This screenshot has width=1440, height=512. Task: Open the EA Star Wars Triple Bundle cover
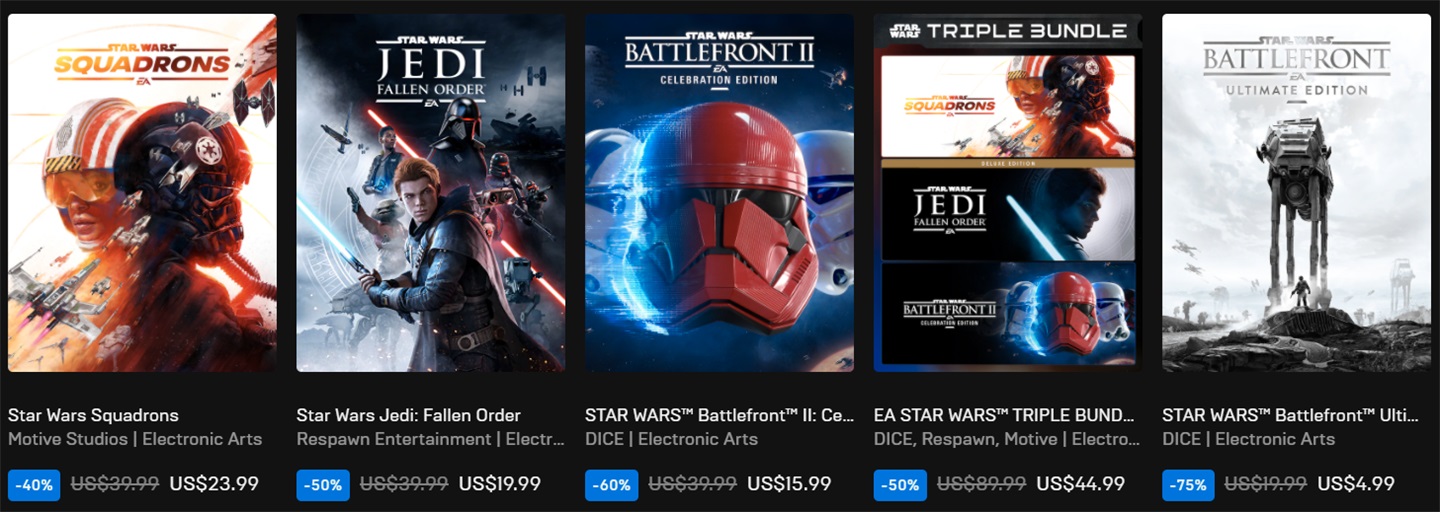(x=1008, y=193)
